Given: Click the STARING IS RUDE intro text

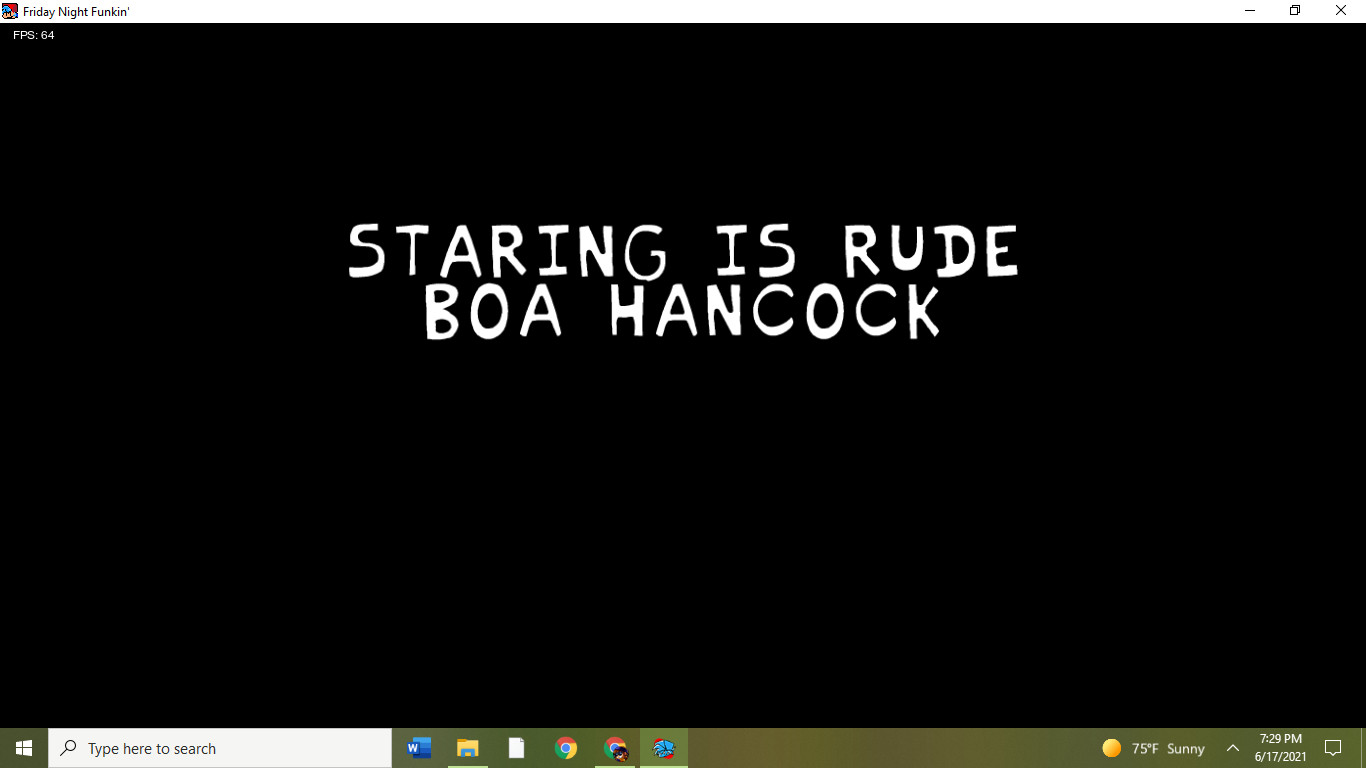Looking at the screenshot, I should (682, 251).
